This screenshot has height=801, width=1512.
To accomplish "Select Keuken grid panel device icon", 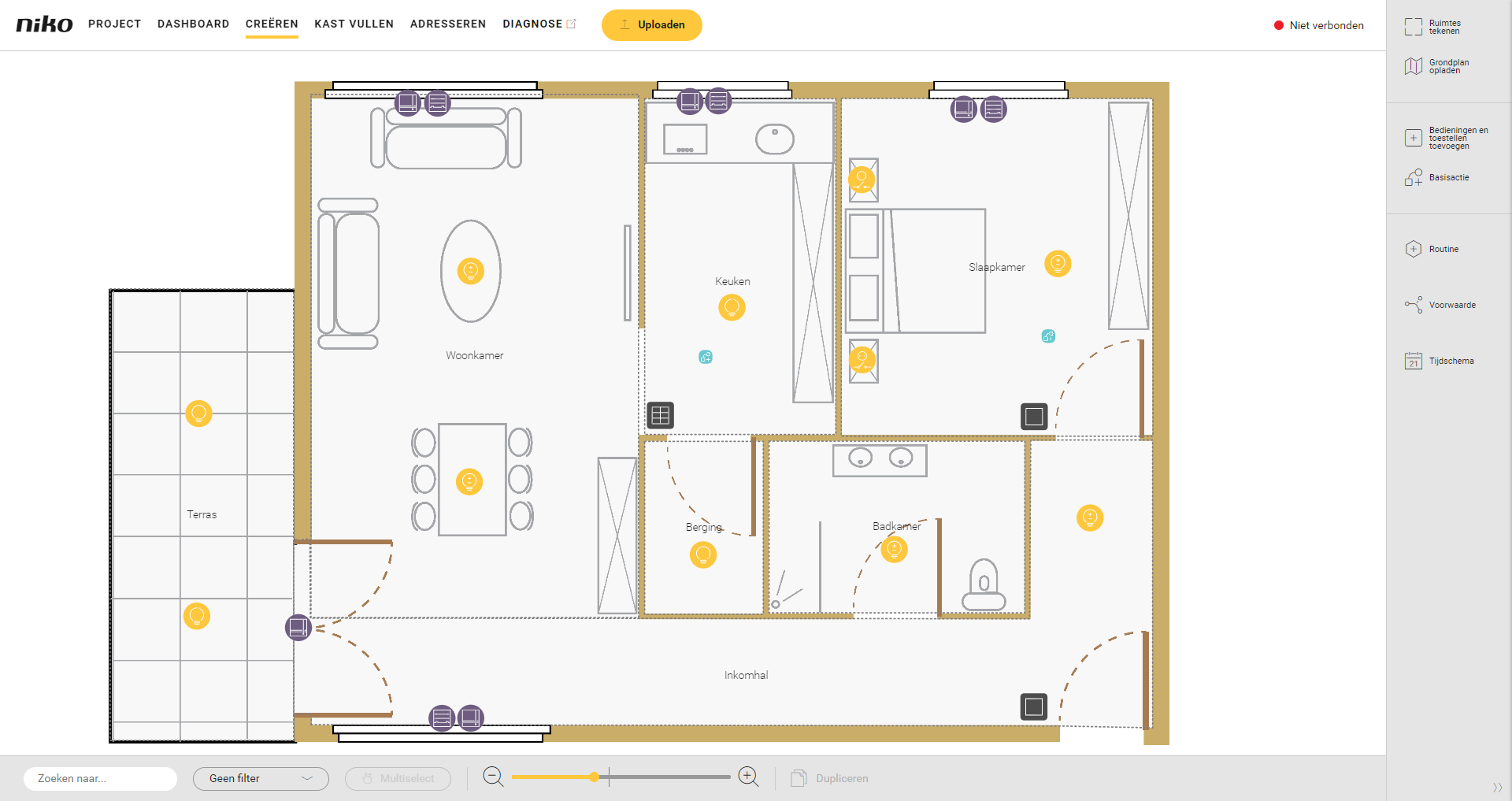I will coord(660,415).
